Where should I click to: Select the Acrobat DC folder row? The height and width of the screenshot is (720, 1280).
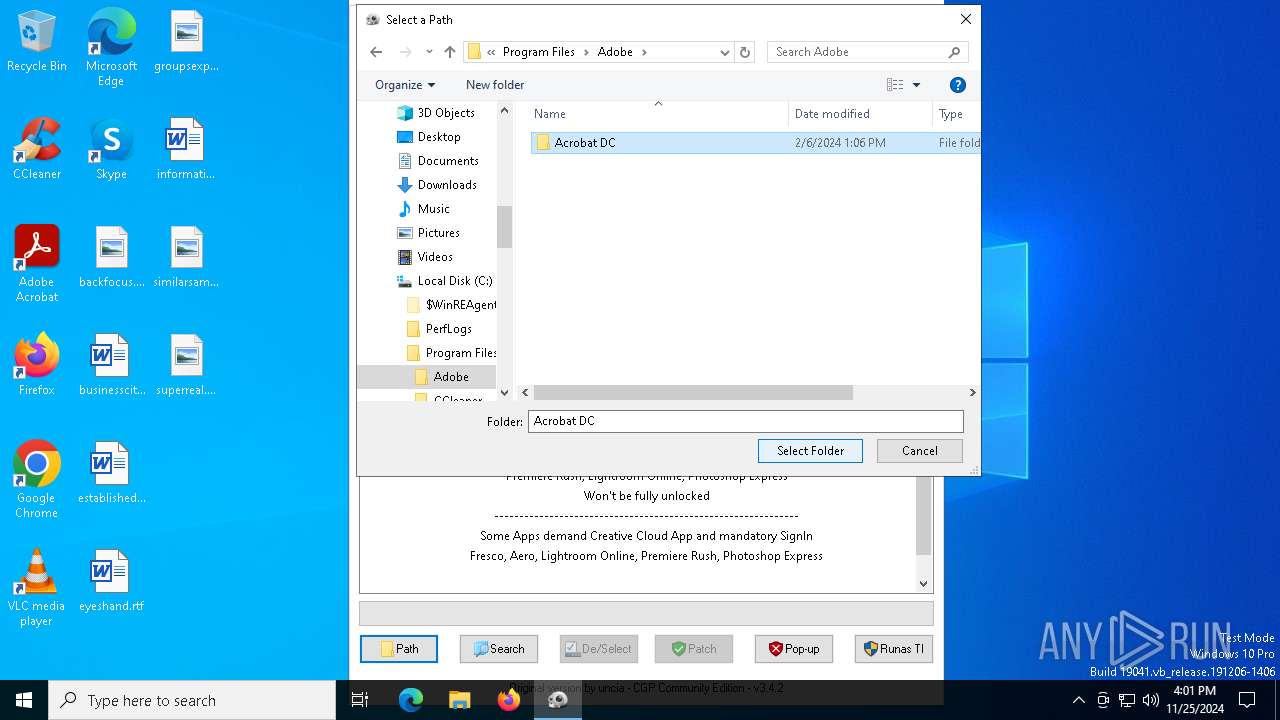coord(754,143)
